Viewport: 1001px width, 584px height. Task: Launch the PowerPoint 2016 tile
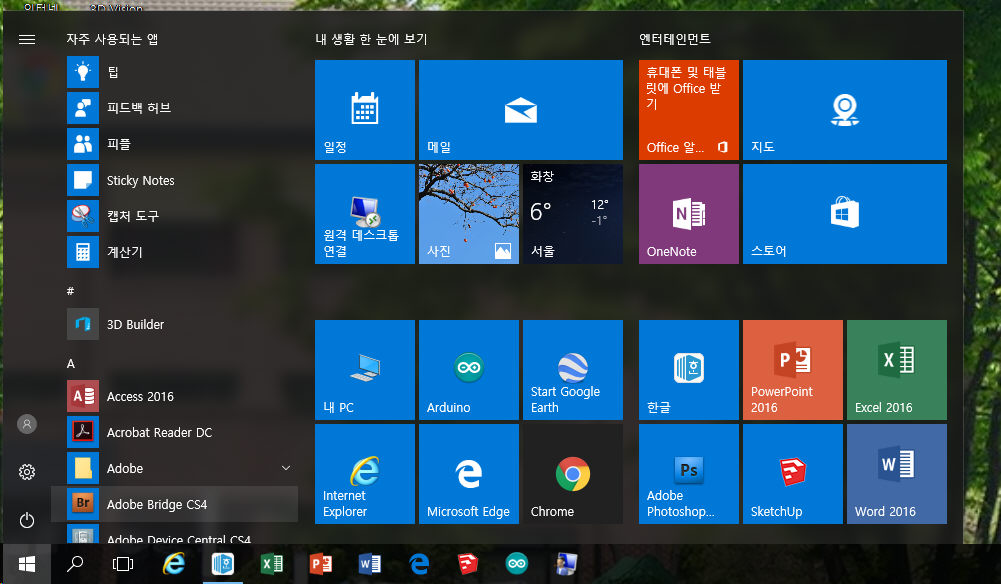coord(793,370)
